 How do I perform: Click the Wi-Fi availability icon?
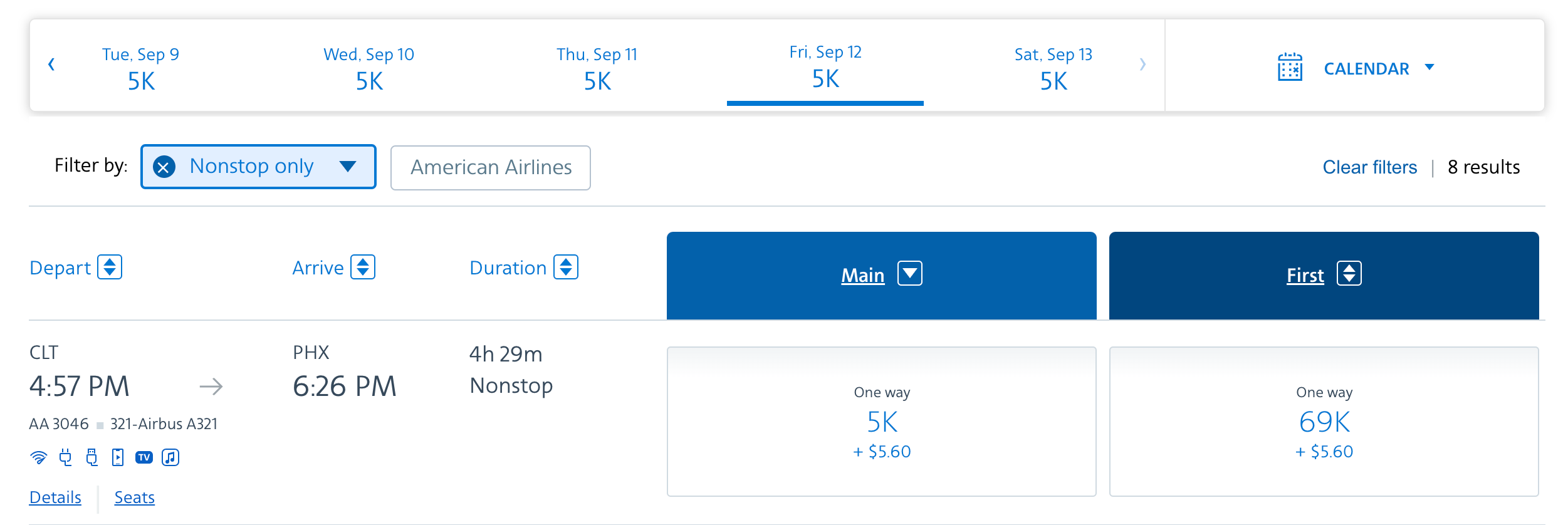pos(39,457)
